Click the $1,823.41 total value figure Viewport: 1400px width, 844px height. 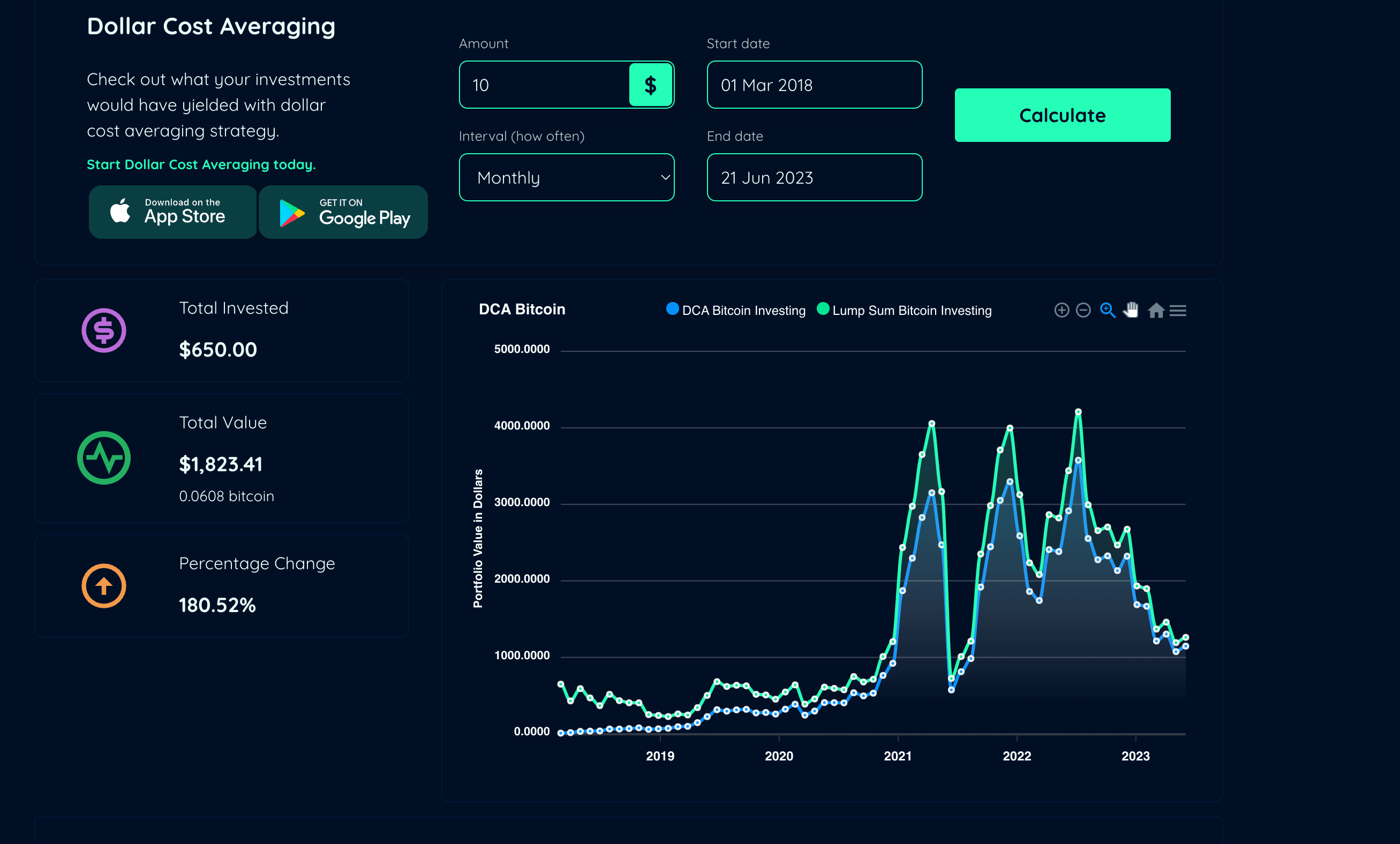221,465
